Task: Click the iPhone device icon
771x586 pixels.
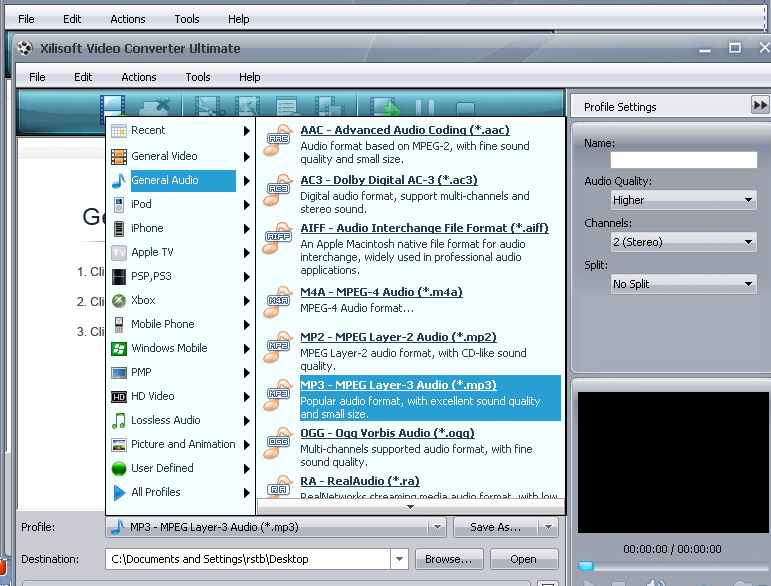Action: pos(119,229)
